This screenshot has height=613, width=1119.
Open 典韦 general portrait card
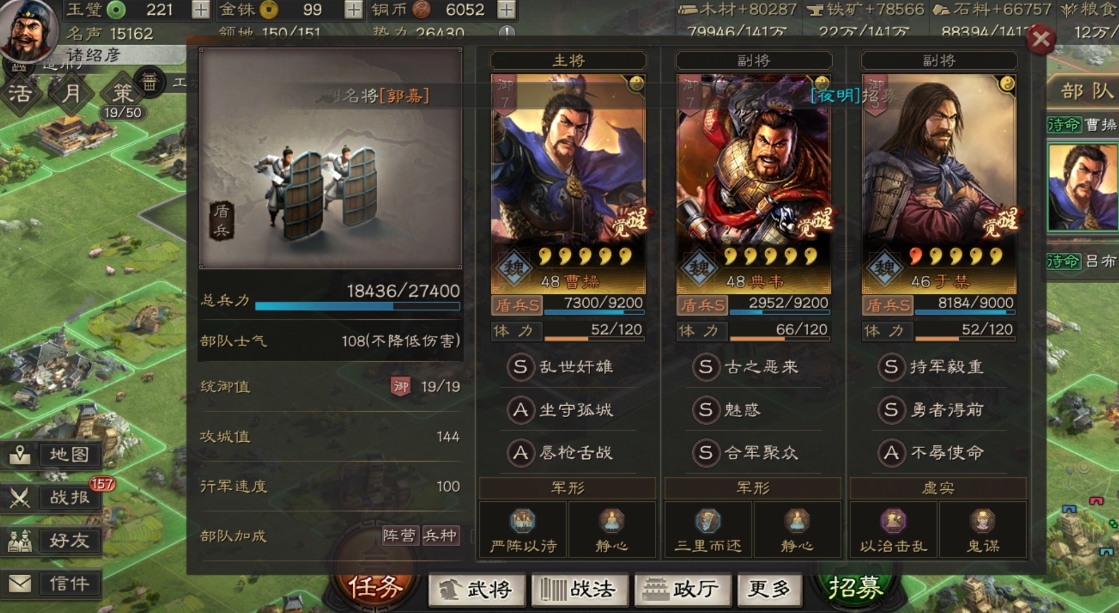754,184
